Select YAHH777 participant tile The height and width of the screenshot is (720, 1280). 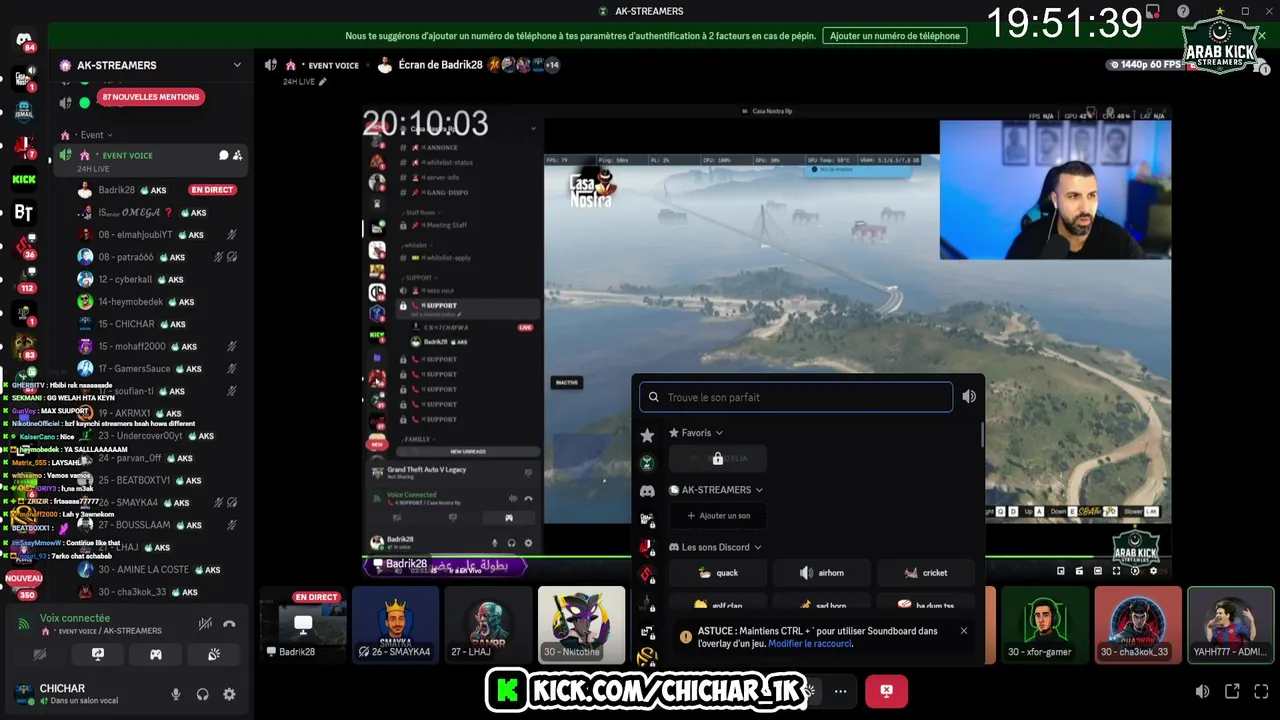(1231, 625)
